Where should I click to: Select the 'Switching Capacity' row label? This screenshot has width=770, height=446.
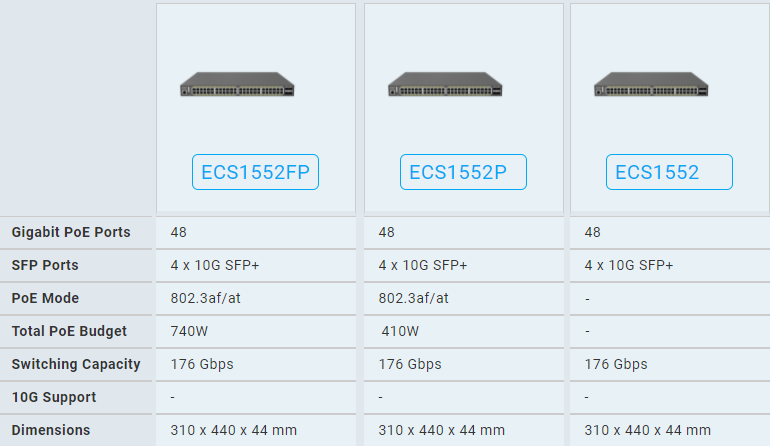(76, 364)
